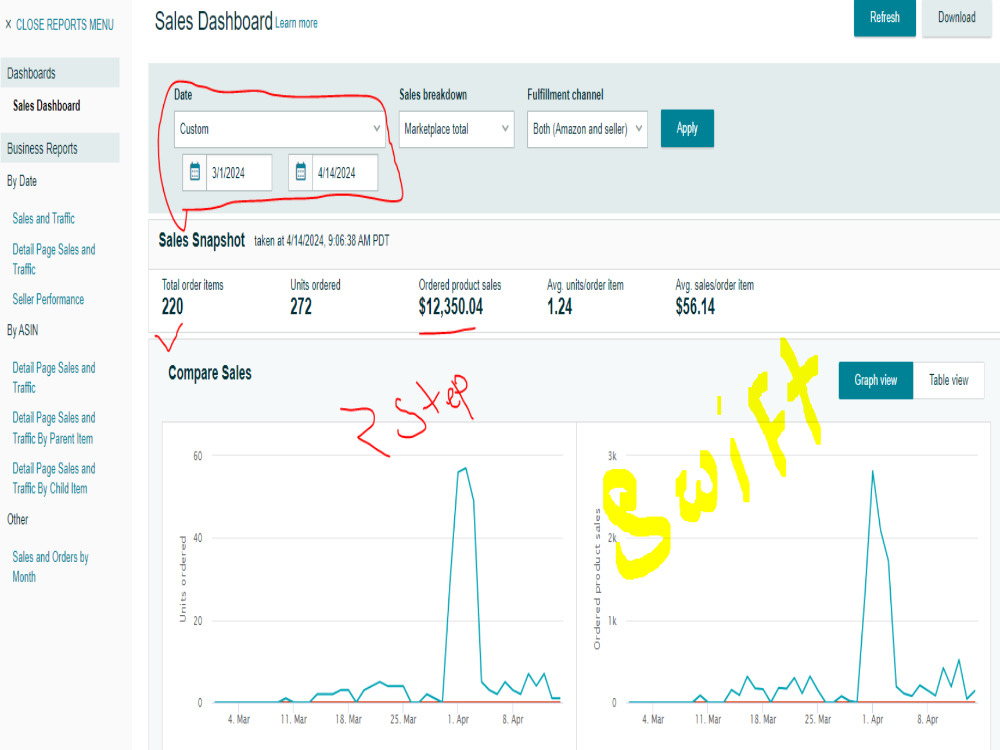1000x750 pixels.
Task: Click the Sales breakdown label
Action: click(433, 94)
